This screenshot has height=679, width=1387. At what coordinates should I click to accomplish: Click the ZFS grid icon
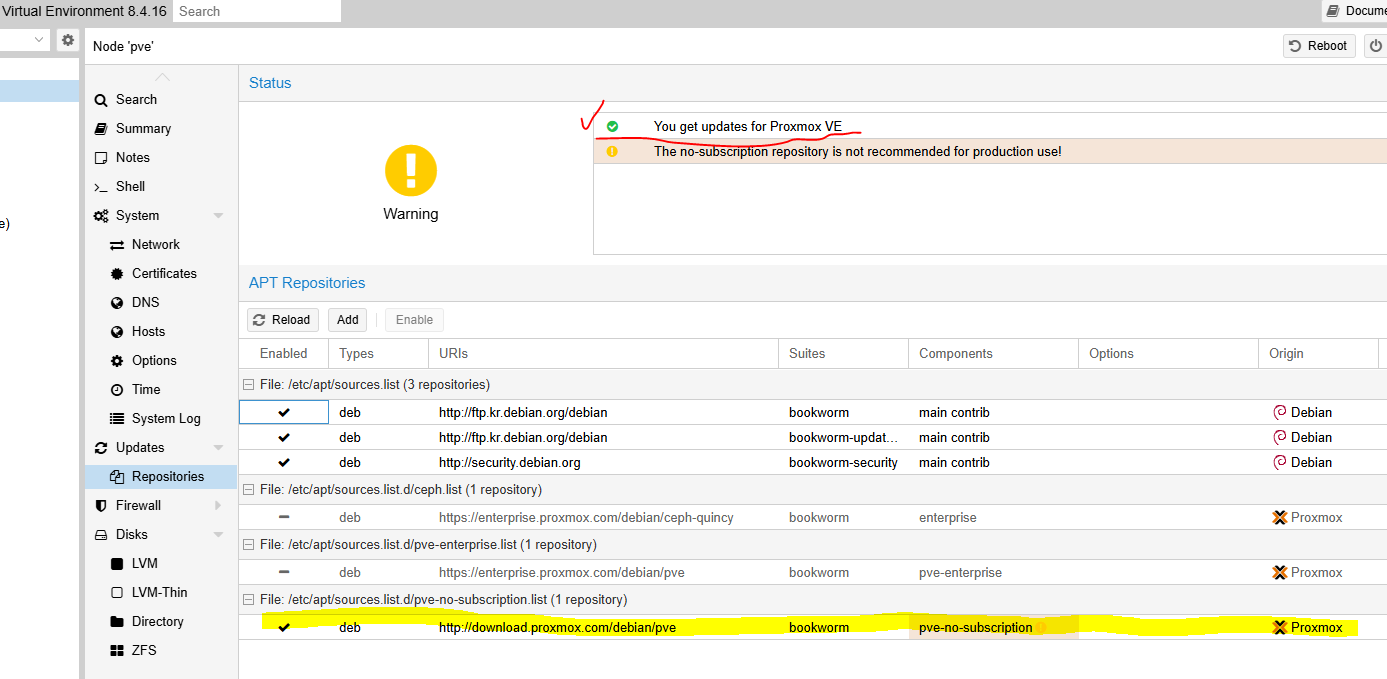pyautogui.click(x=116, y=650)
